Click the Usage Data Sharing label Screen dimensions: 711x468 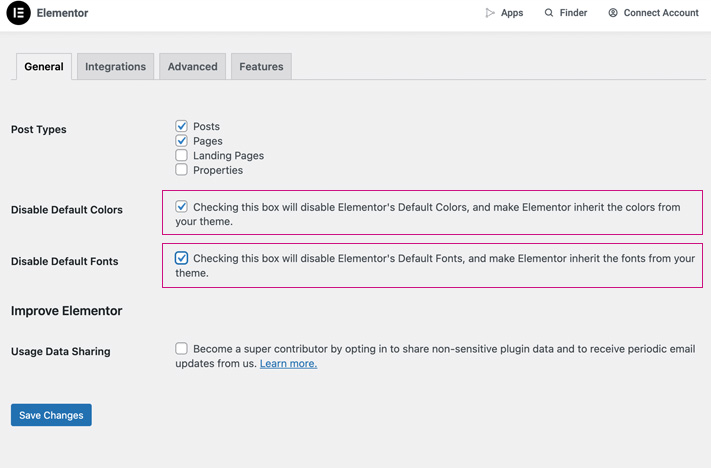[61, 351]
